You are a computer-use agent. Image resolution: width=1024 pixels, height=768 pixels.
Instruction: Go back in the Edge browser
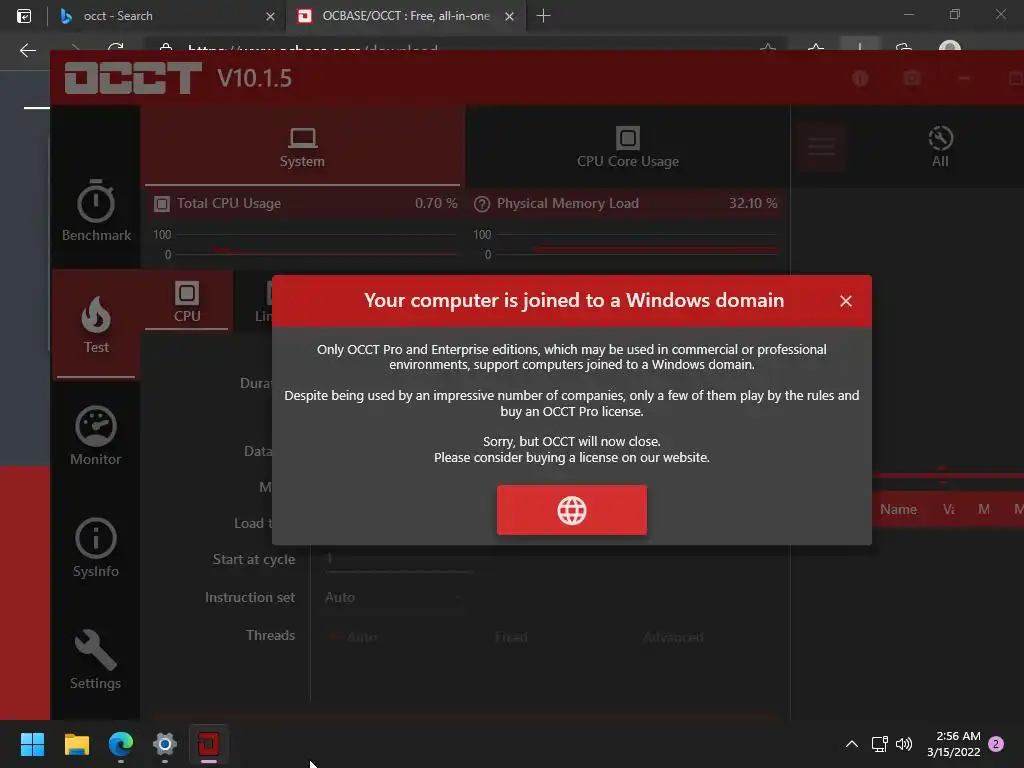tap(27, 50)
